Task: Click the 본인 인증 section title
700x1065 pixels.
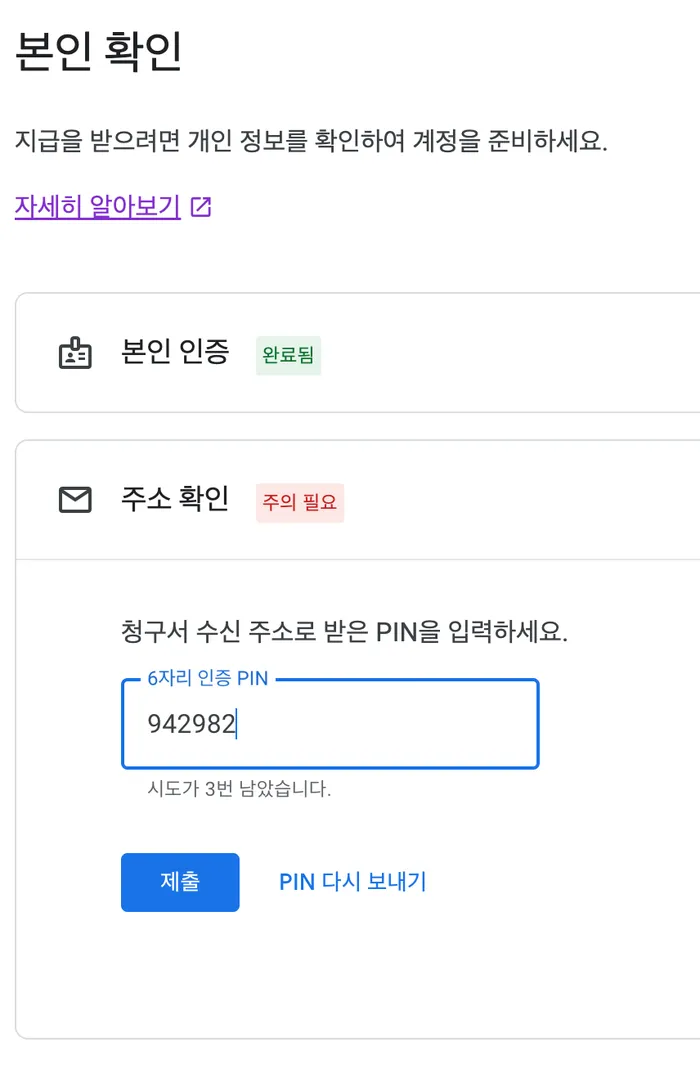Action: [175, 352]
